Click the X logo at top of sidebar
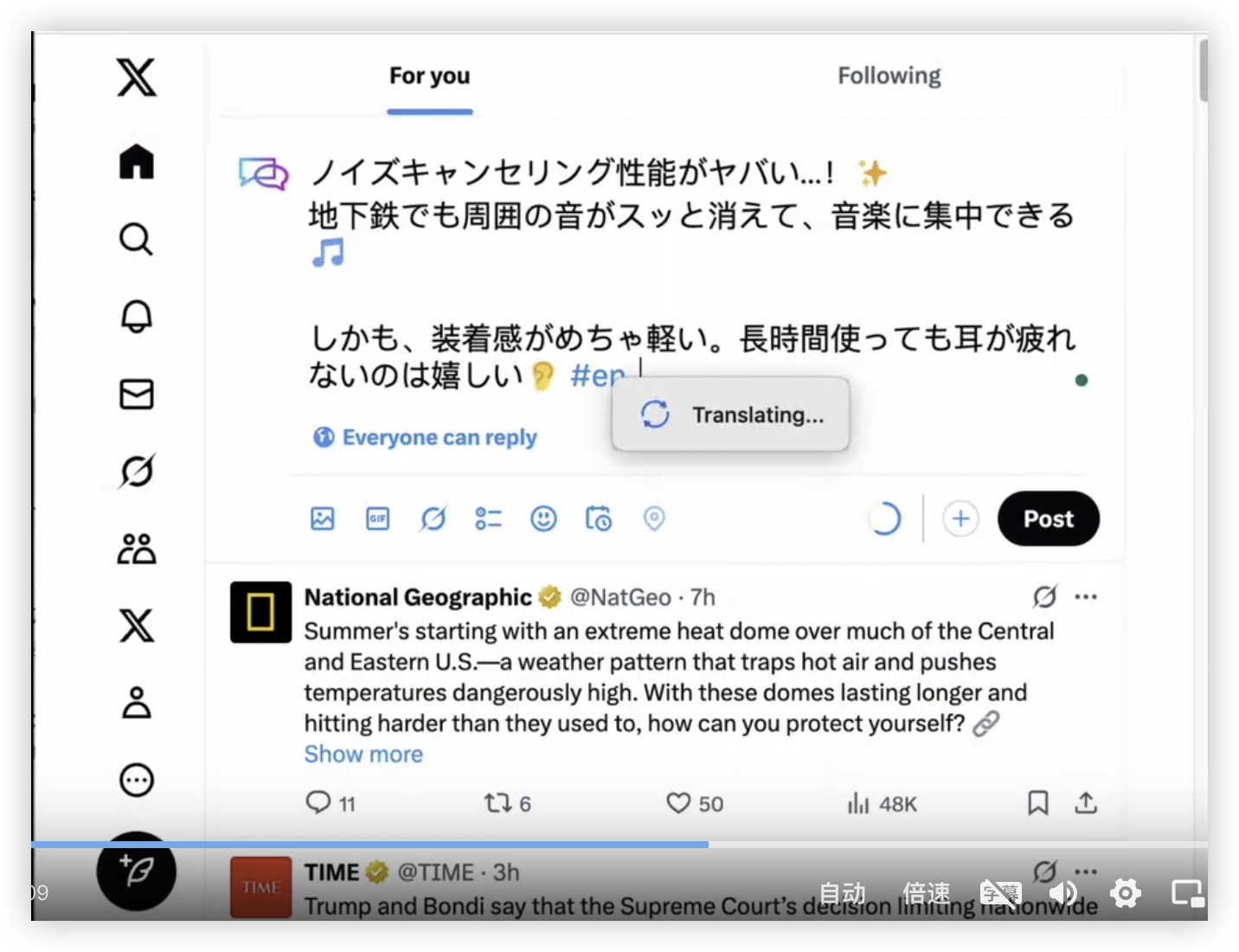 137,78
